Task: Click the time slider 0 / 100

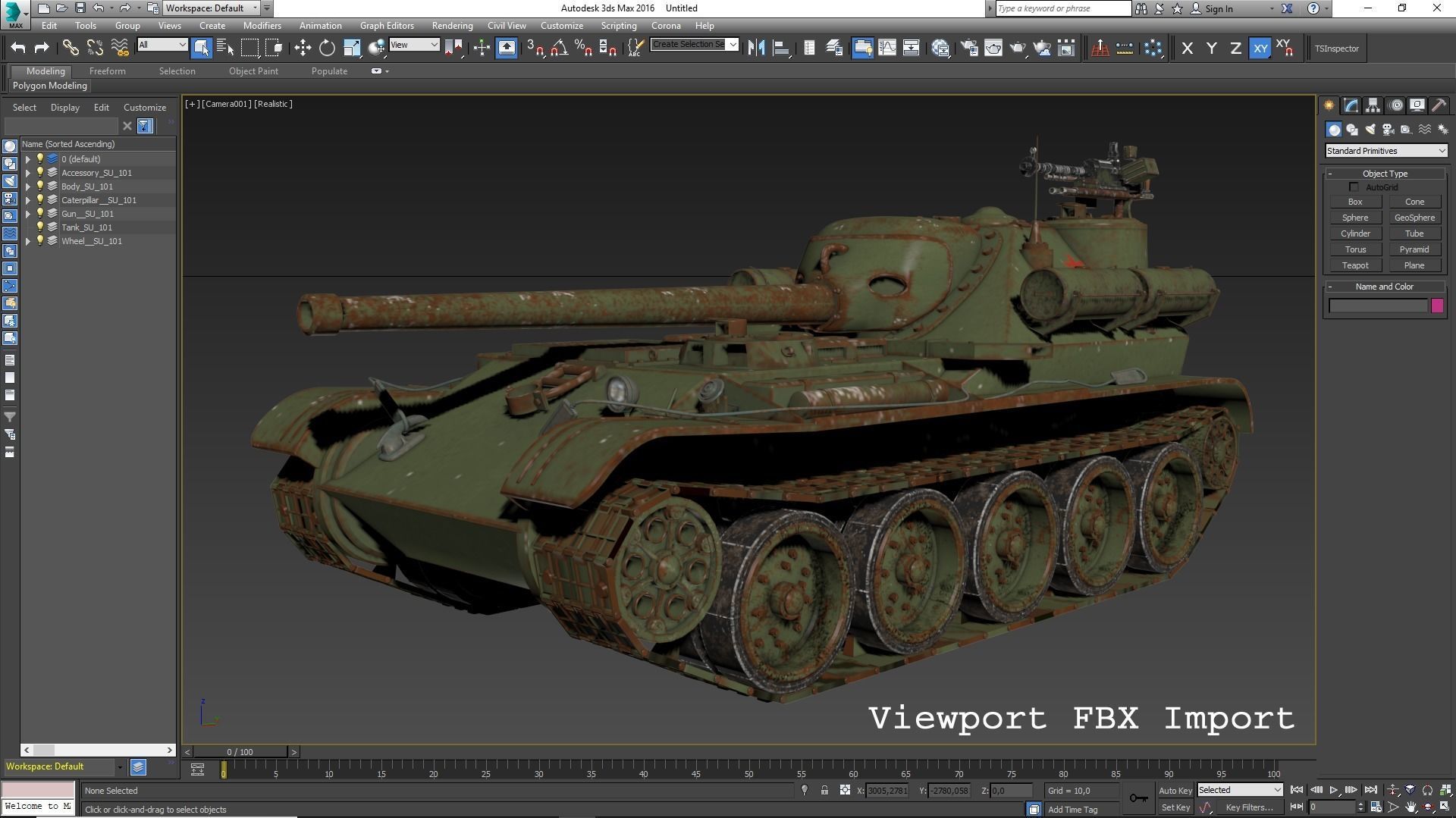Action: (240, 752)
